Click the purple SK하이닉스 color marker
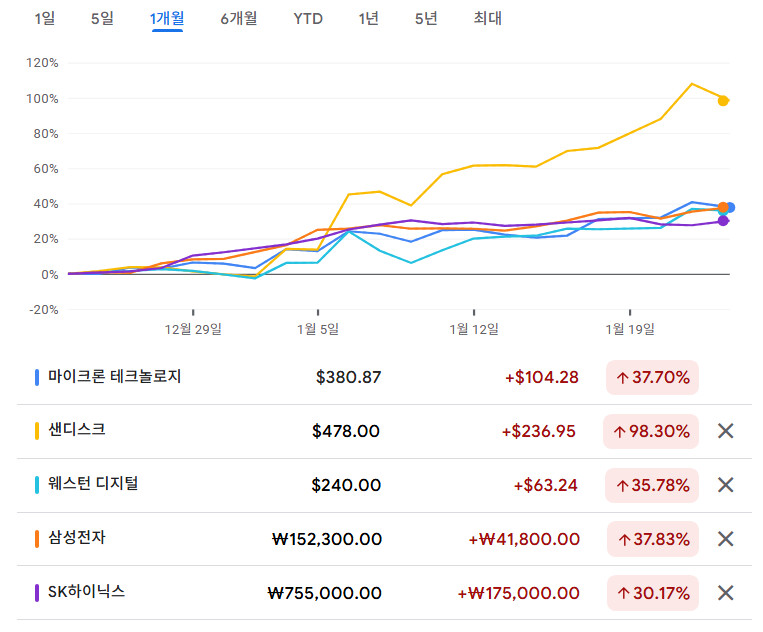This screenshot has height=632, width=763. click(37, 593)
